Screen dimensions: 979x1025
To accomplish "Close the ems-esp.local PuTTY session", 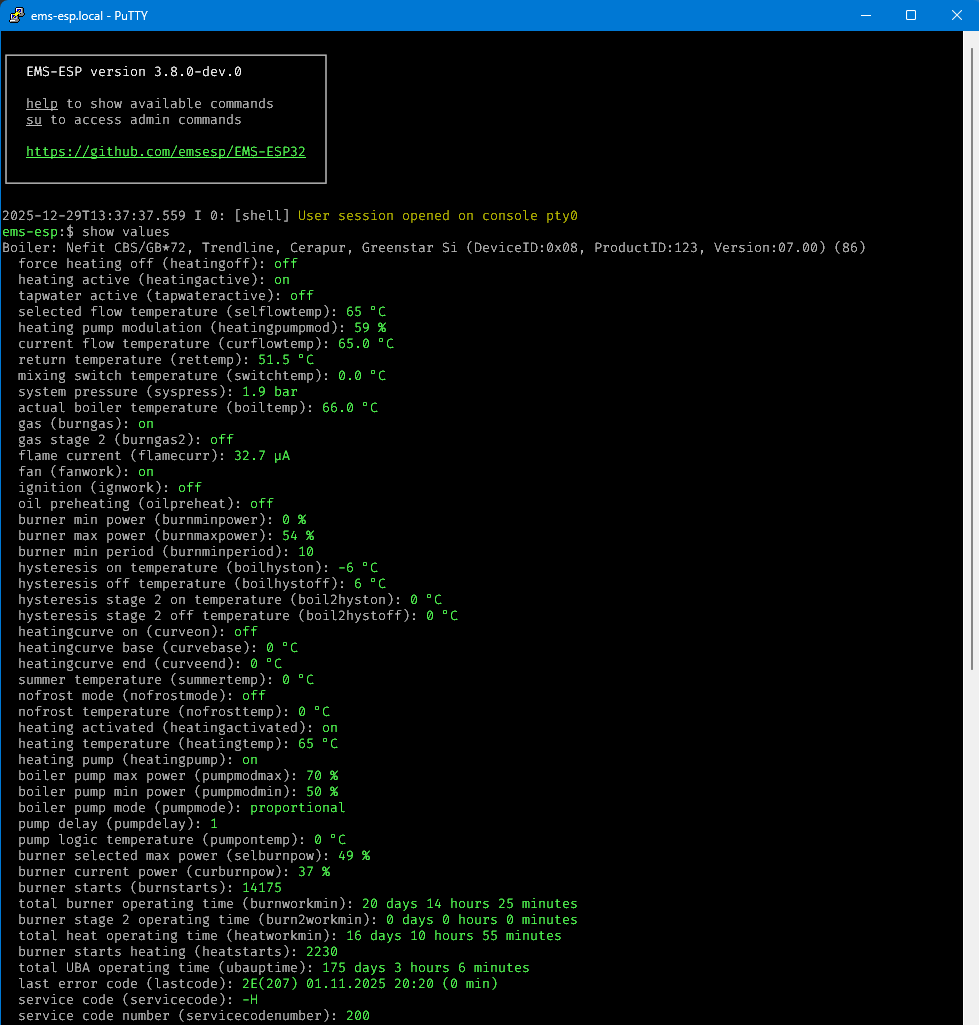I will tap(956, 16).
